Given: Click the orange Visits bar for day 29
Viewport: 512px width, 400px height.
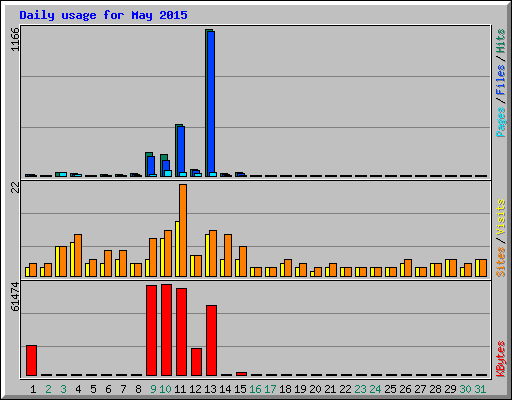Looking at the screenshot, I should pyautogui.click(x=453, y=268).
